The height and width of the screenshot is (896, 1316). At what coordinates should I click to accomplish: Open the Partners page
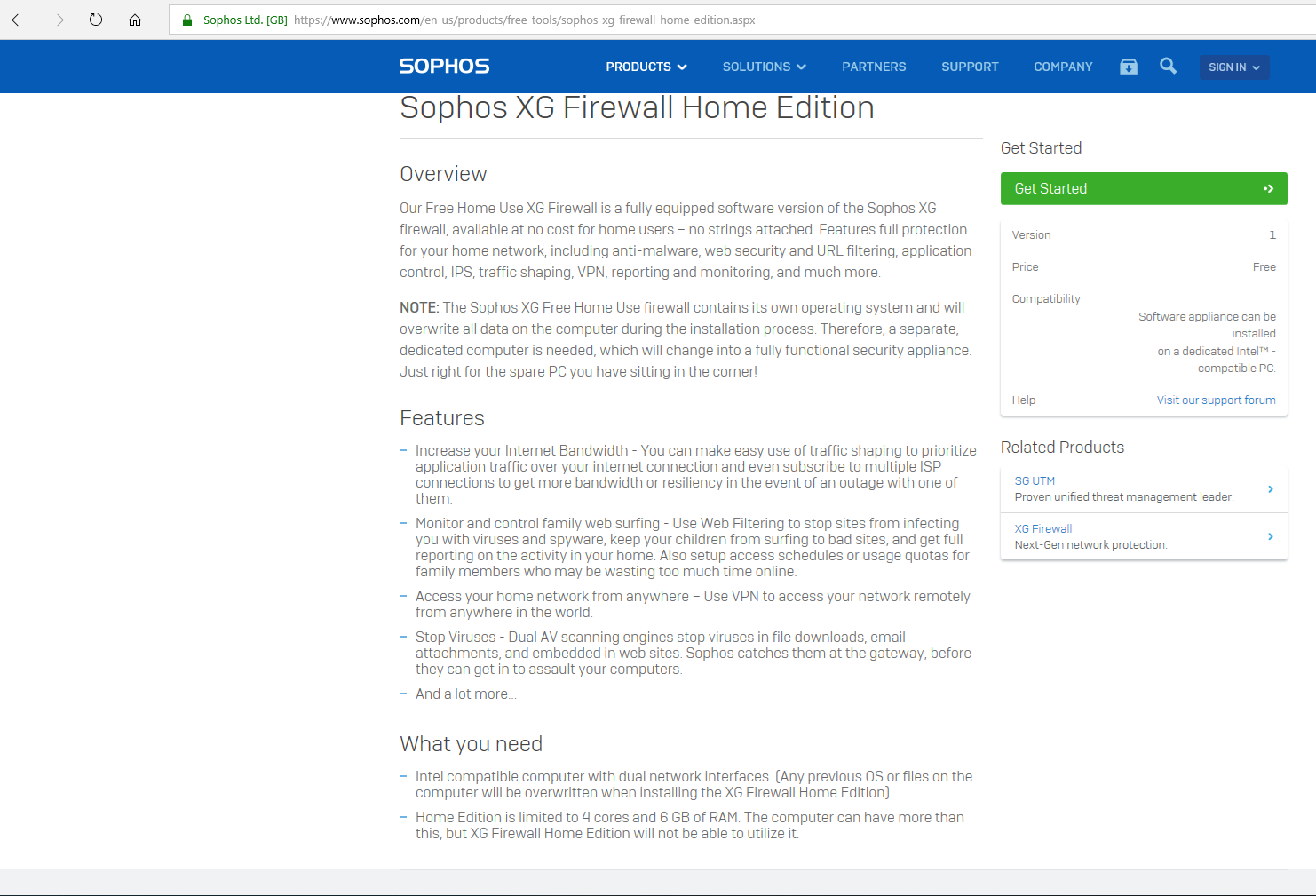(874, 67)
